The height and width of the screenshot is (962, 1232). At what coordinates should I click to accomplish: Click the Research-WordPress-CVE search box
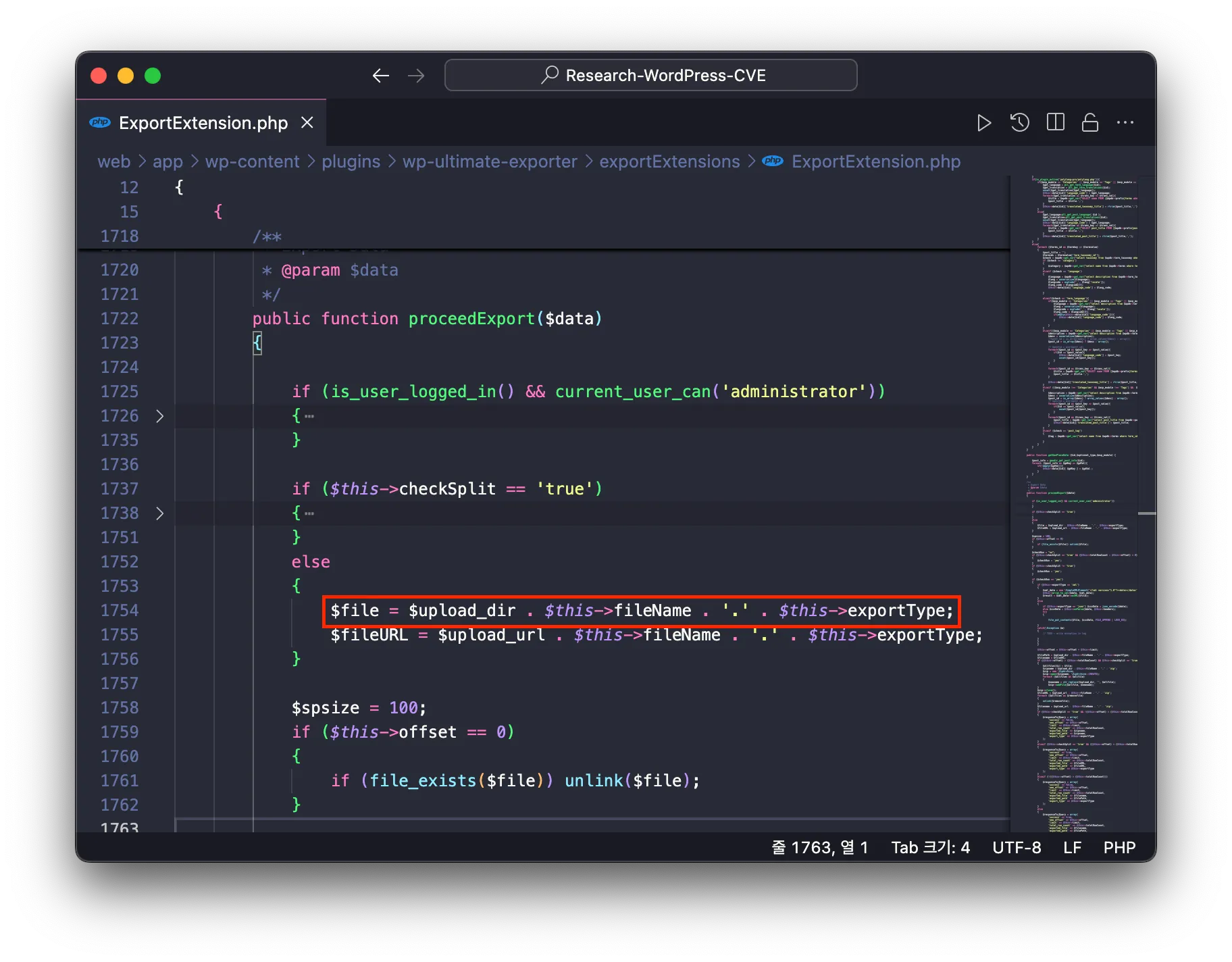[x=651, y=76]
